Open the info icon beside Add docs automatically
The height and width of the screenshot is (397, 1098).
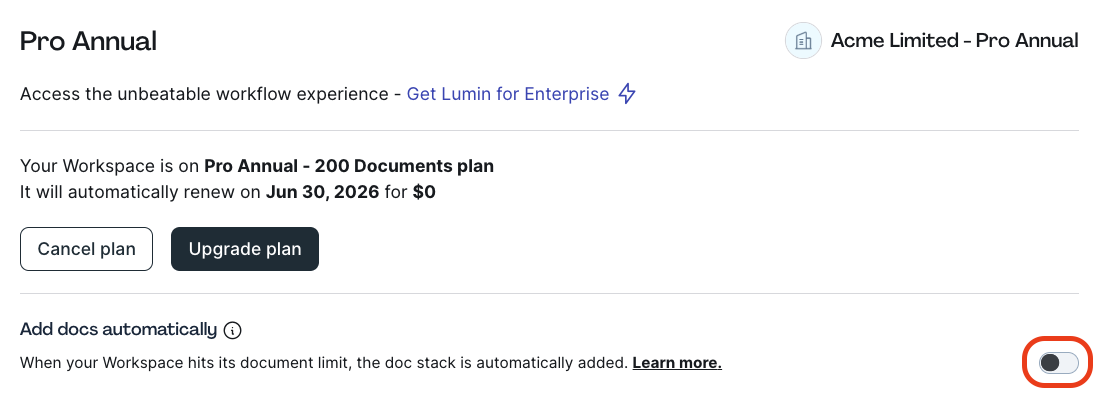coord(232,330)
